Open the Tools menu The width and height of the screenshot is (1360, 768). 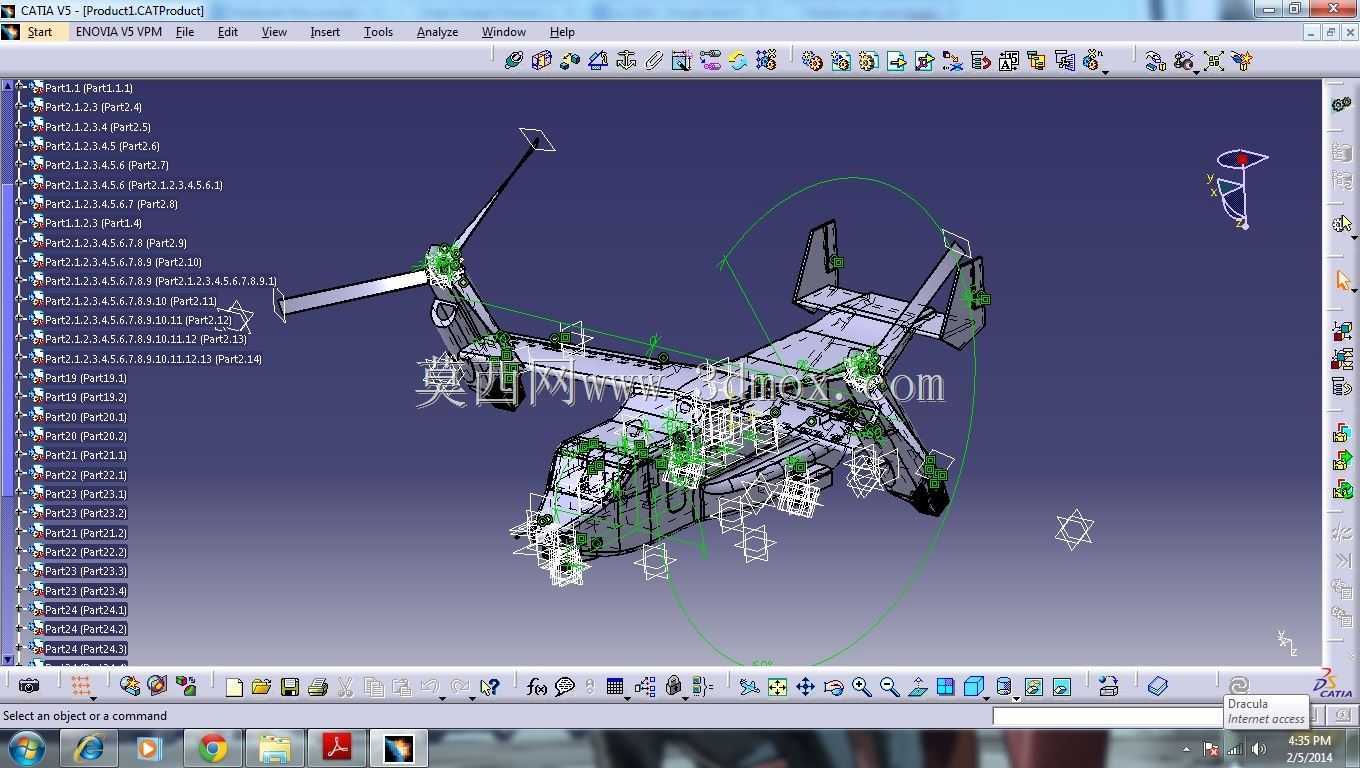click(x=378, y=32)
